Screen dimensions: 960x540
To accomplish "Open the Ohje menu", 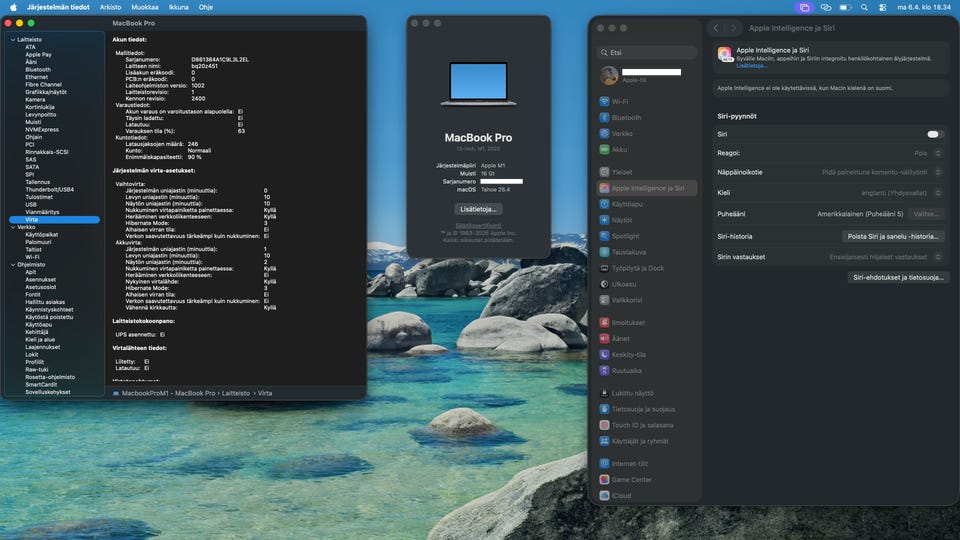I will point(206,7).
